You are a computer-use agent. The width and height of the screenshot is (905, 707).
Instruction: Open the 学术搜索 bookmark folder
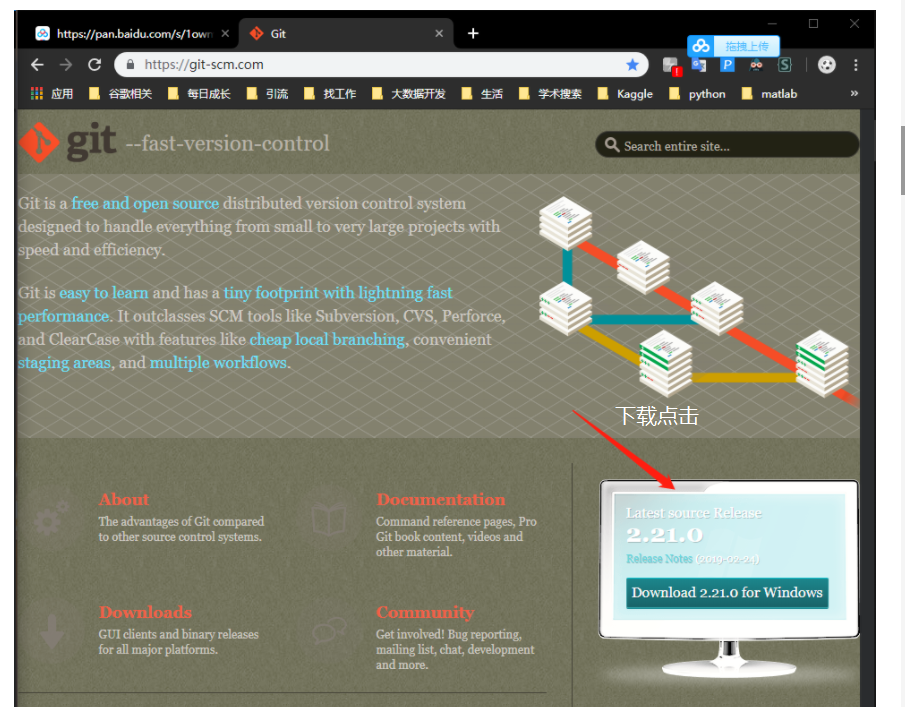550,93
